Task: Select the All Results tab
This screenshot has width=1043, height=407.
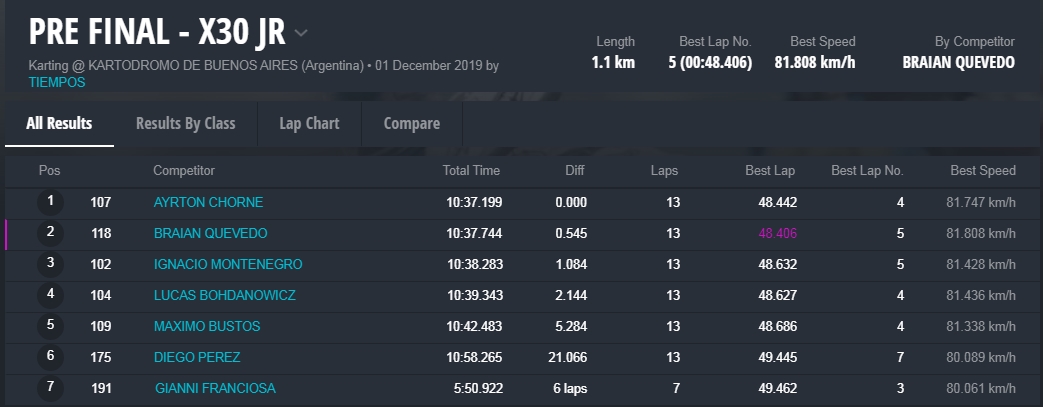Action: 59,124
